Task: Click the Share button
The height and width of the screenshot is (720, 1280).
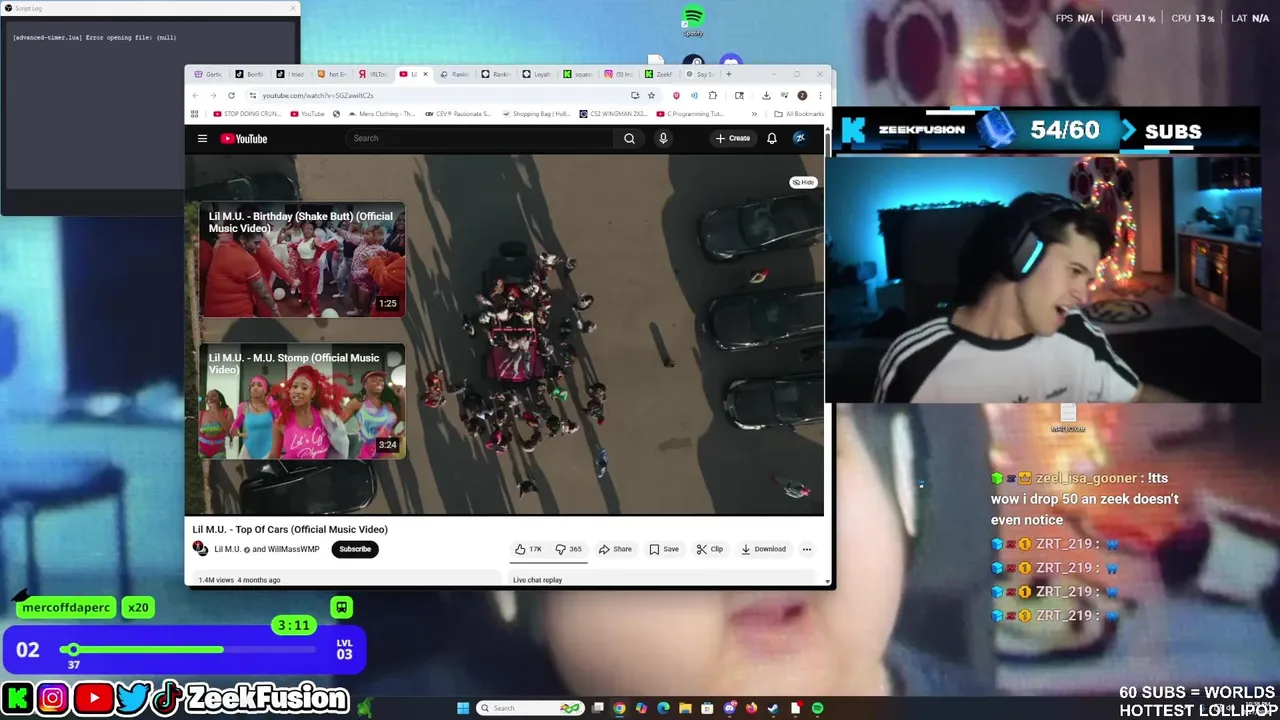Action: coord(615,549)
